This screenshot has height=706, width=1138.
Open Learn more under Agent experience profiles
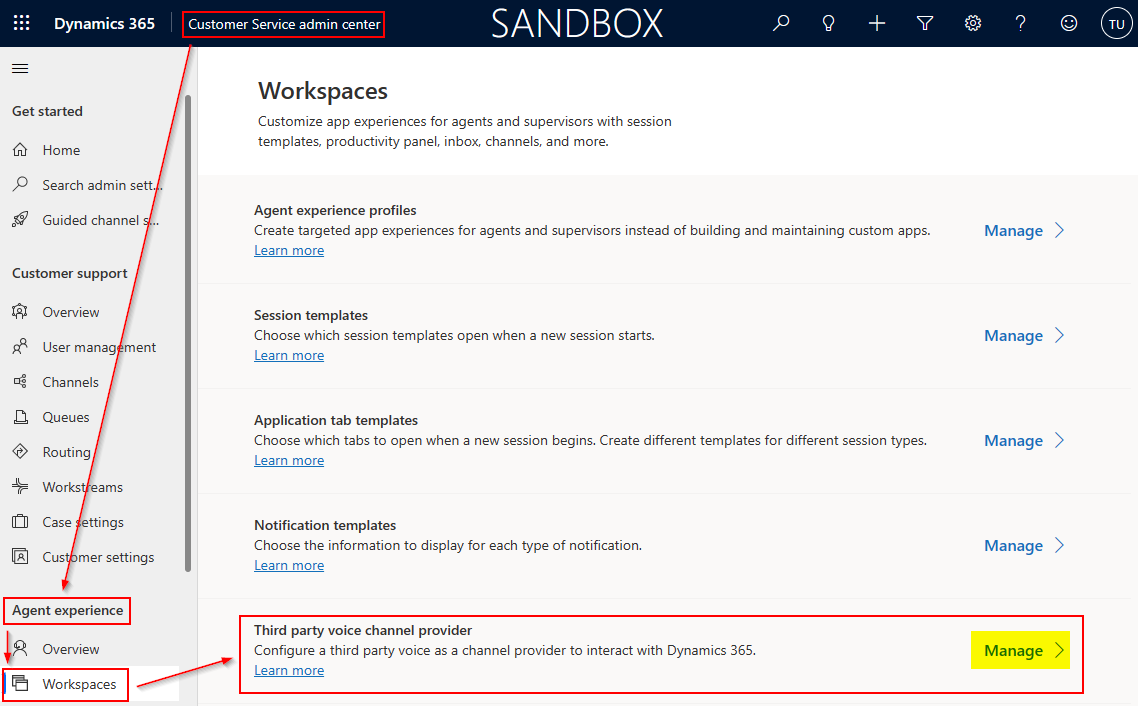coord(289,250)
